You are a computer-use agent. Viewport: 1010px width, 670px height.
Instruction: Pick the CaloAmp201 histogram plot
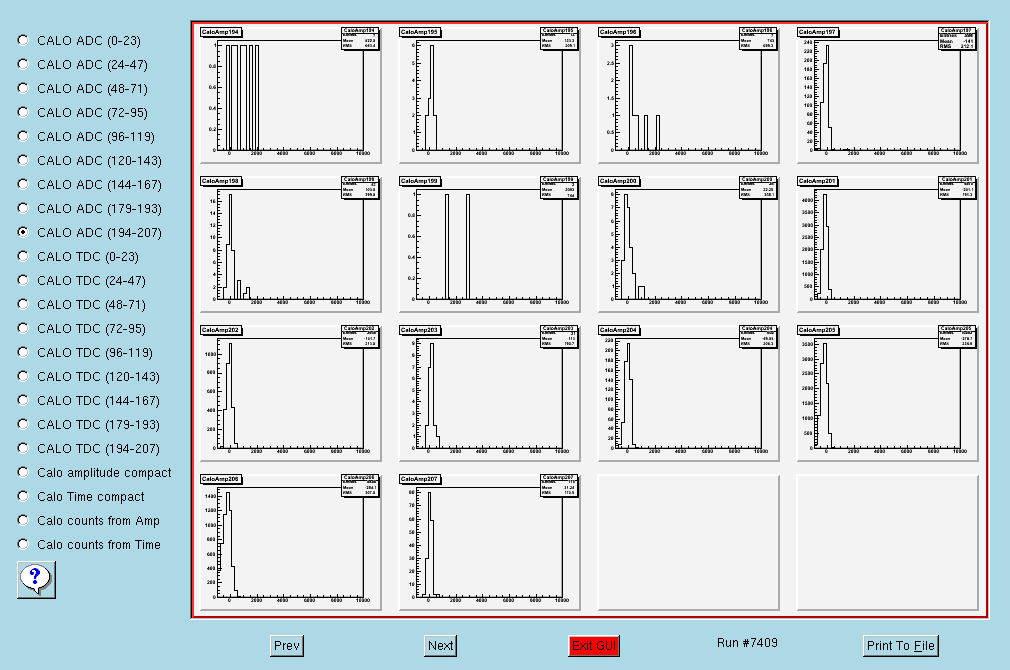(x=888, y=244)
